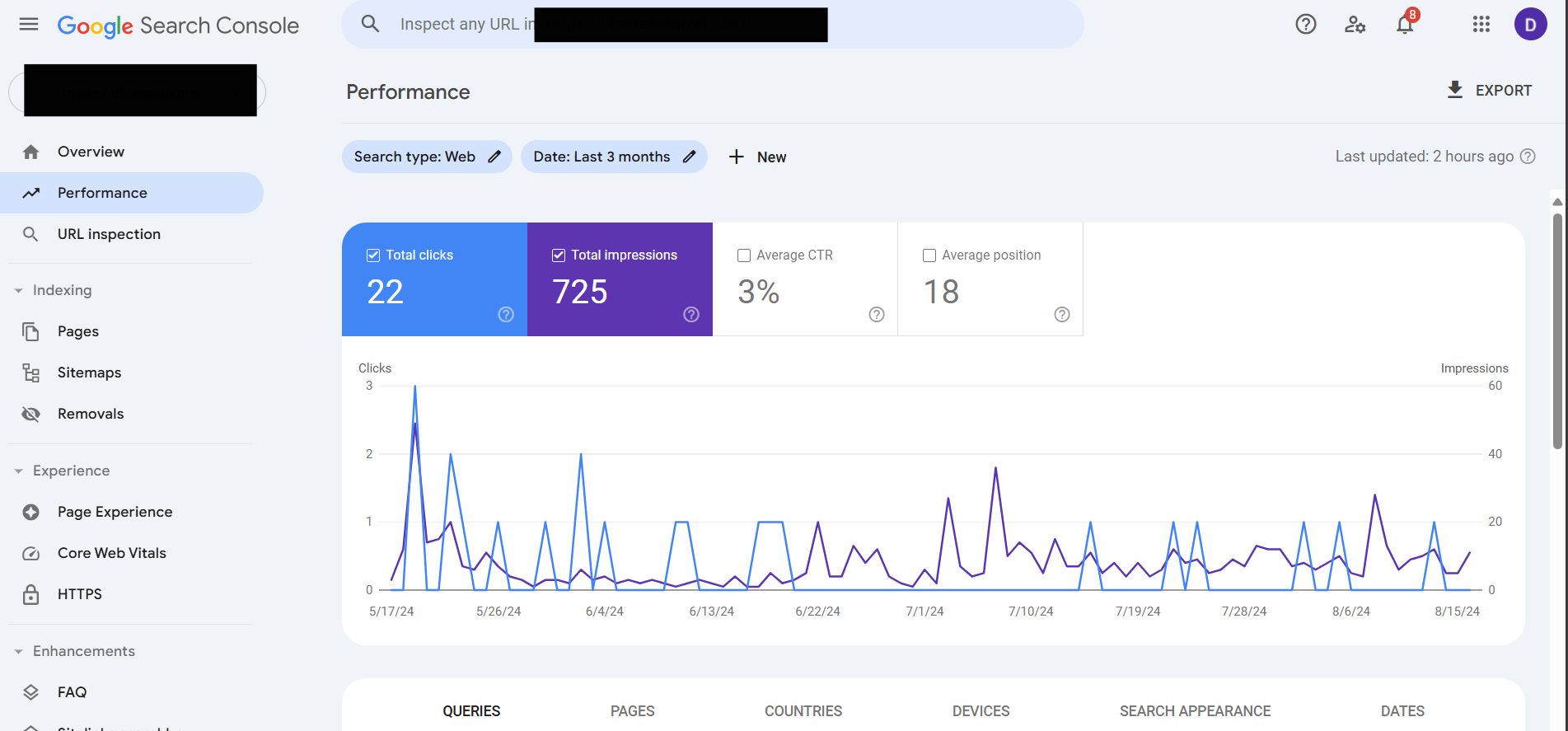Enable the Average position checkbox
The width and height of the screenshot is (1568, 731).
click(x=929, y=255)
